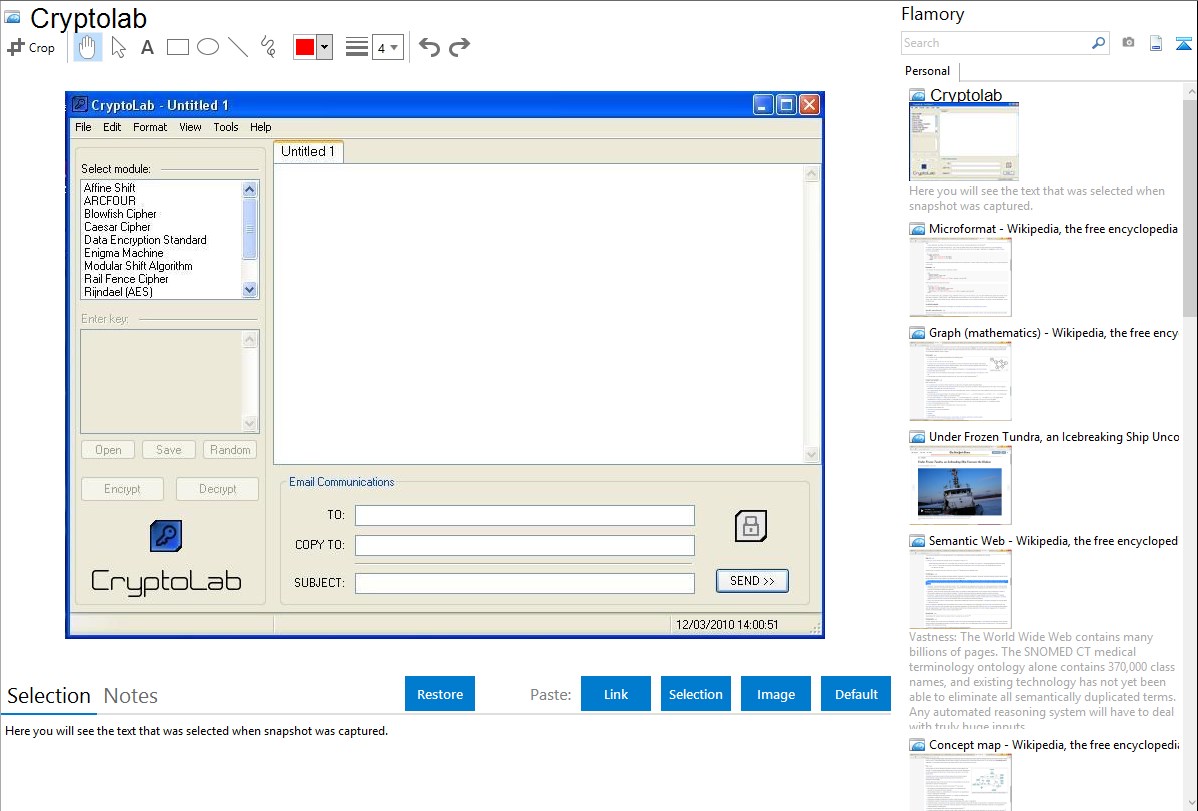Select the Caesar Cipher module
Screen dimensions: 1198x811
(x=117, y=227)
